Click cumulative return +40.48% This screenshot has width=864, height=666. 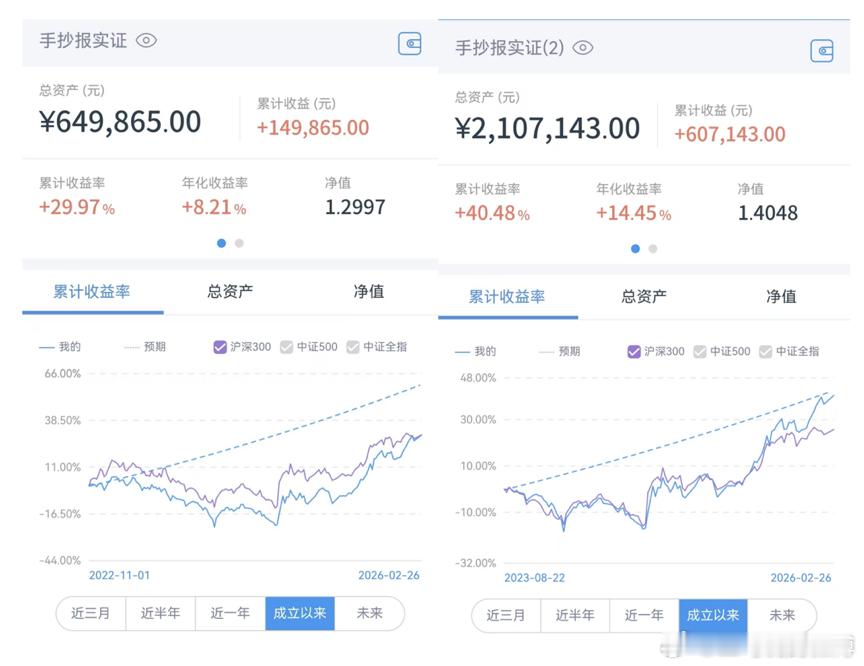click(492, 213)
